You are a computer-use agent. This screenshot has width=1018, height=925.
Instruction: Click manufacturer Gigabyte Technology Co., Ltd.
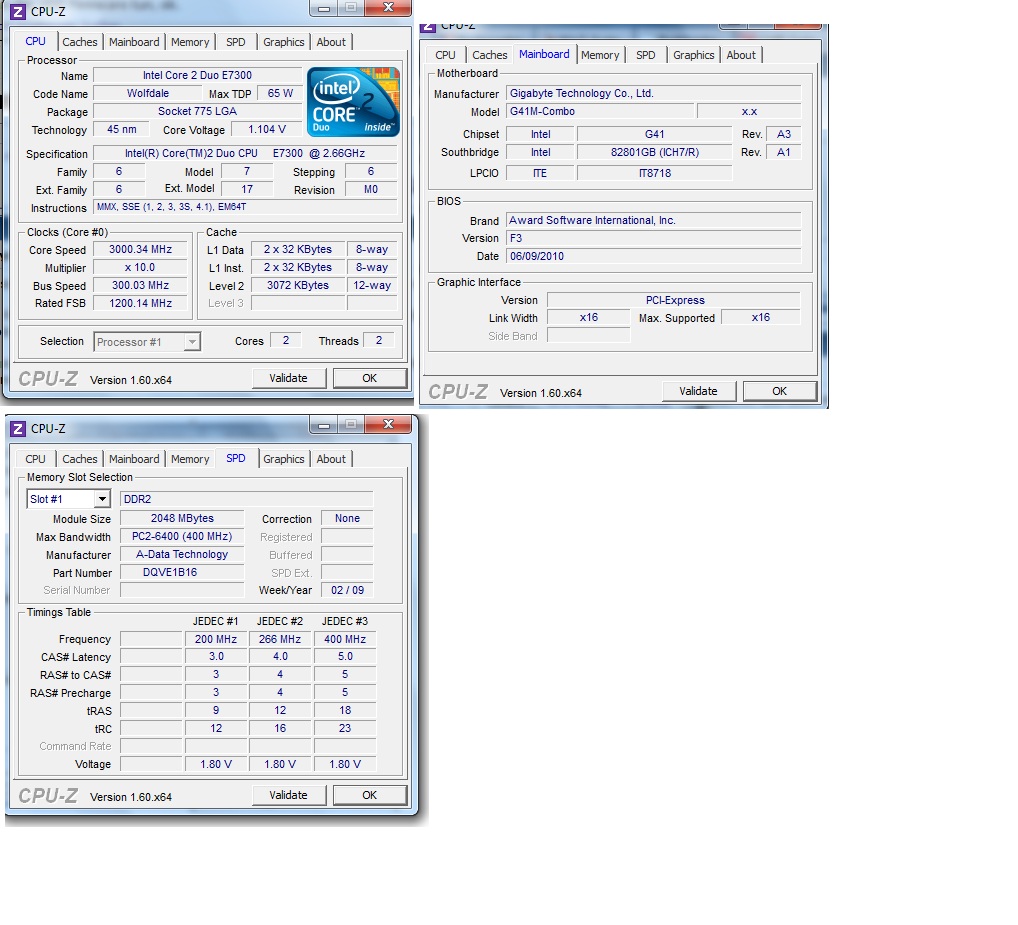point(653,93)
